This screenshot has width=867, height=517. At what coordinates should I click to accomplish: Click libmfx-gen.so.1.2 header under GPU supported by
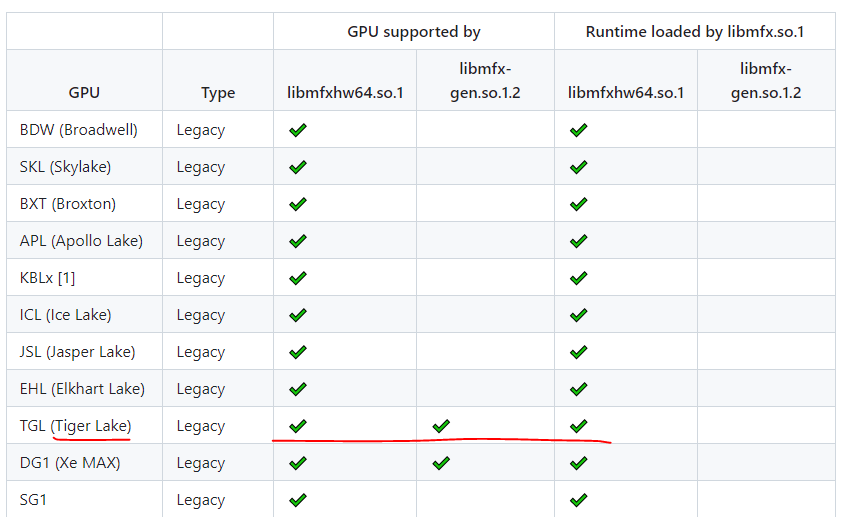tap(485, 81)
